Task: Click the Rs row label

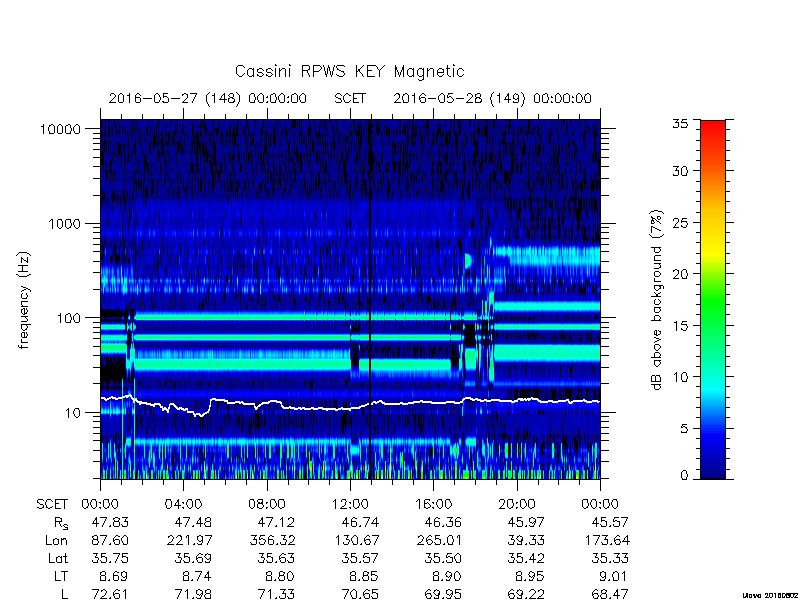Action: coord(61,523)
